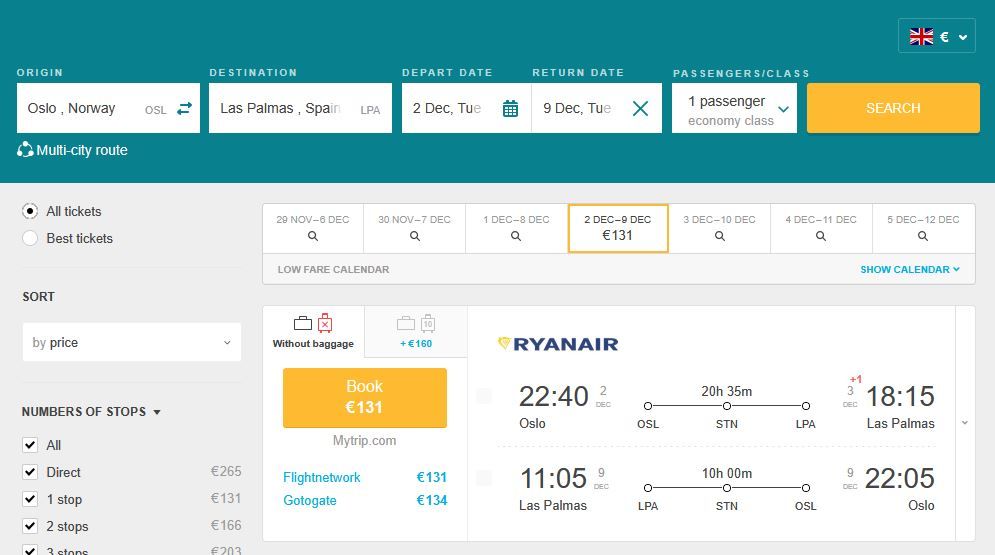Click the Multi-city route icon

tap(26, 150)
